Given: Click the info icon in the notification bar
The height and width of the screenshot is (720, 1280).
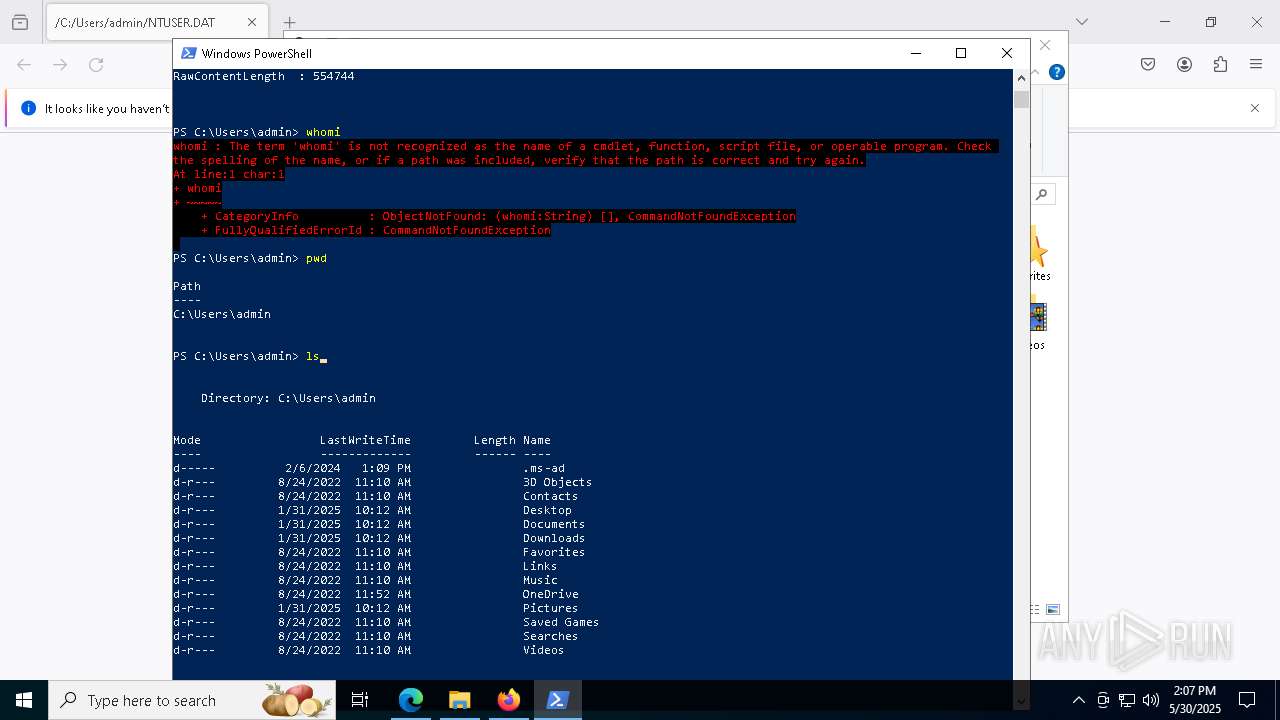Looking at the screenshot, I should coord(28,108).
